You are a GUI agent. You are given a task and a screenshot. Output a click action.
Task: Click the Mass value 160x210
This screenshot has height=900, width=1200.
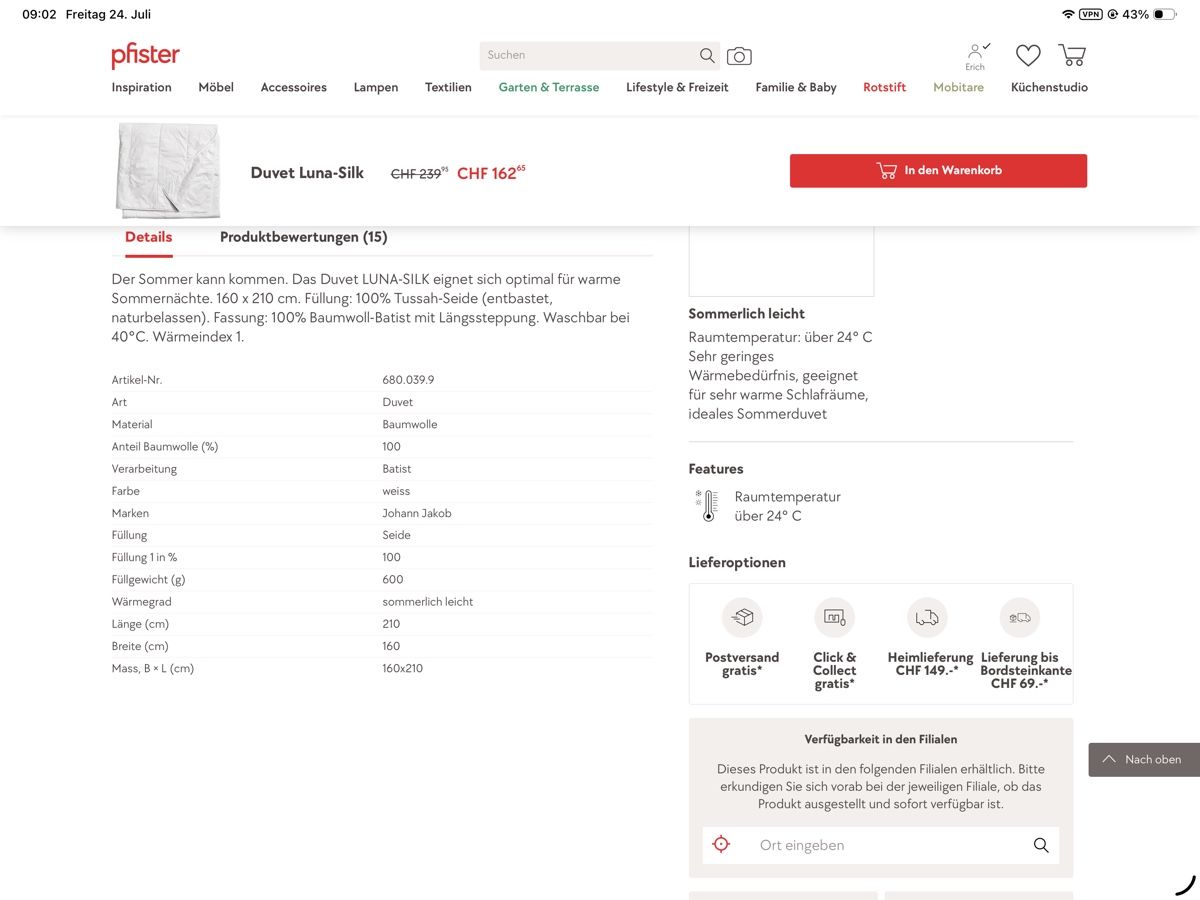402,668
